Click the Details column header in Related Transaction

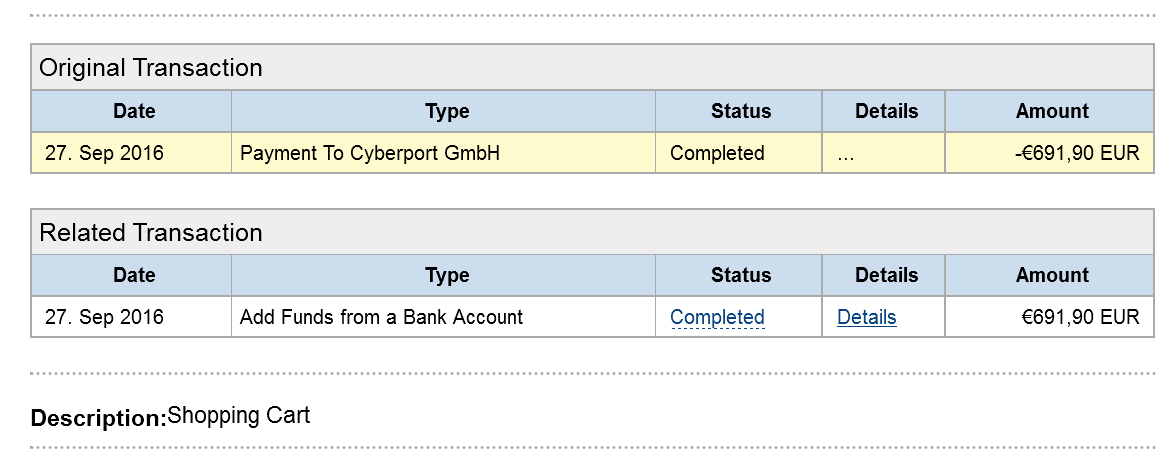(886, 275)
